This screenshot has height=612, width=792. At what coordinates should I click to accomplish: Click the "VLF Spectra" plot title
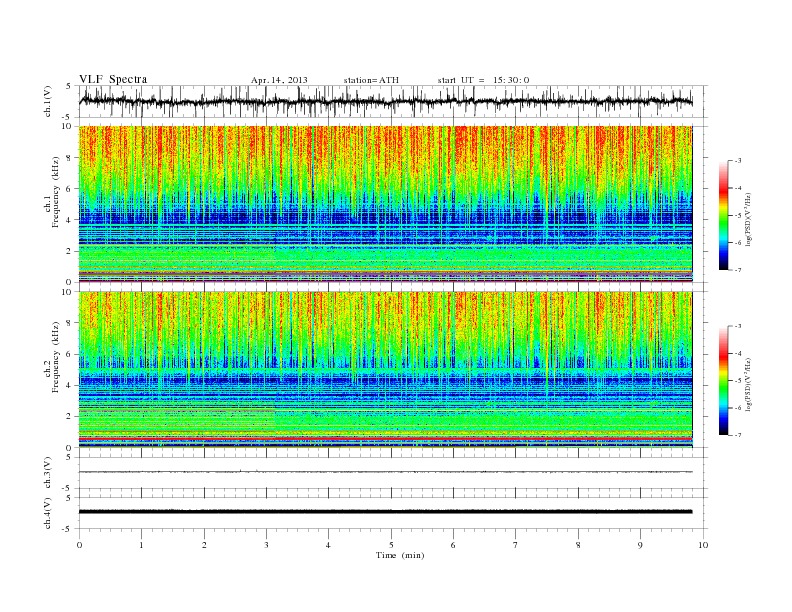[113, 79]
